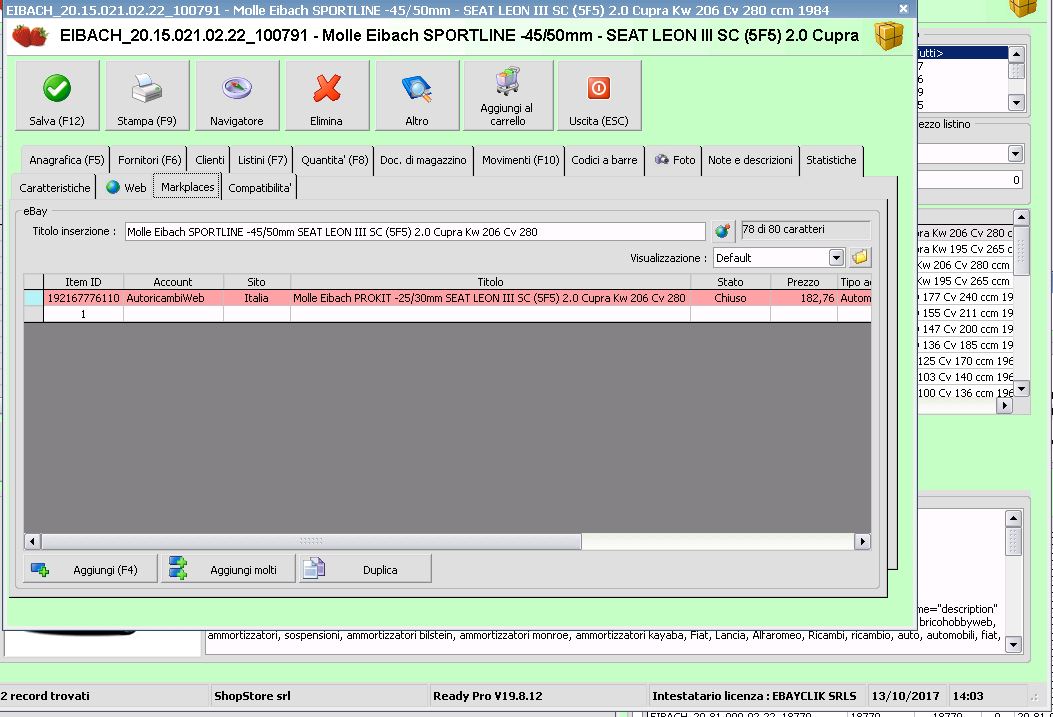The image size is (1053, 717).
Task: Open the Caratteristiche sub-tab
Action: point(54,188)
